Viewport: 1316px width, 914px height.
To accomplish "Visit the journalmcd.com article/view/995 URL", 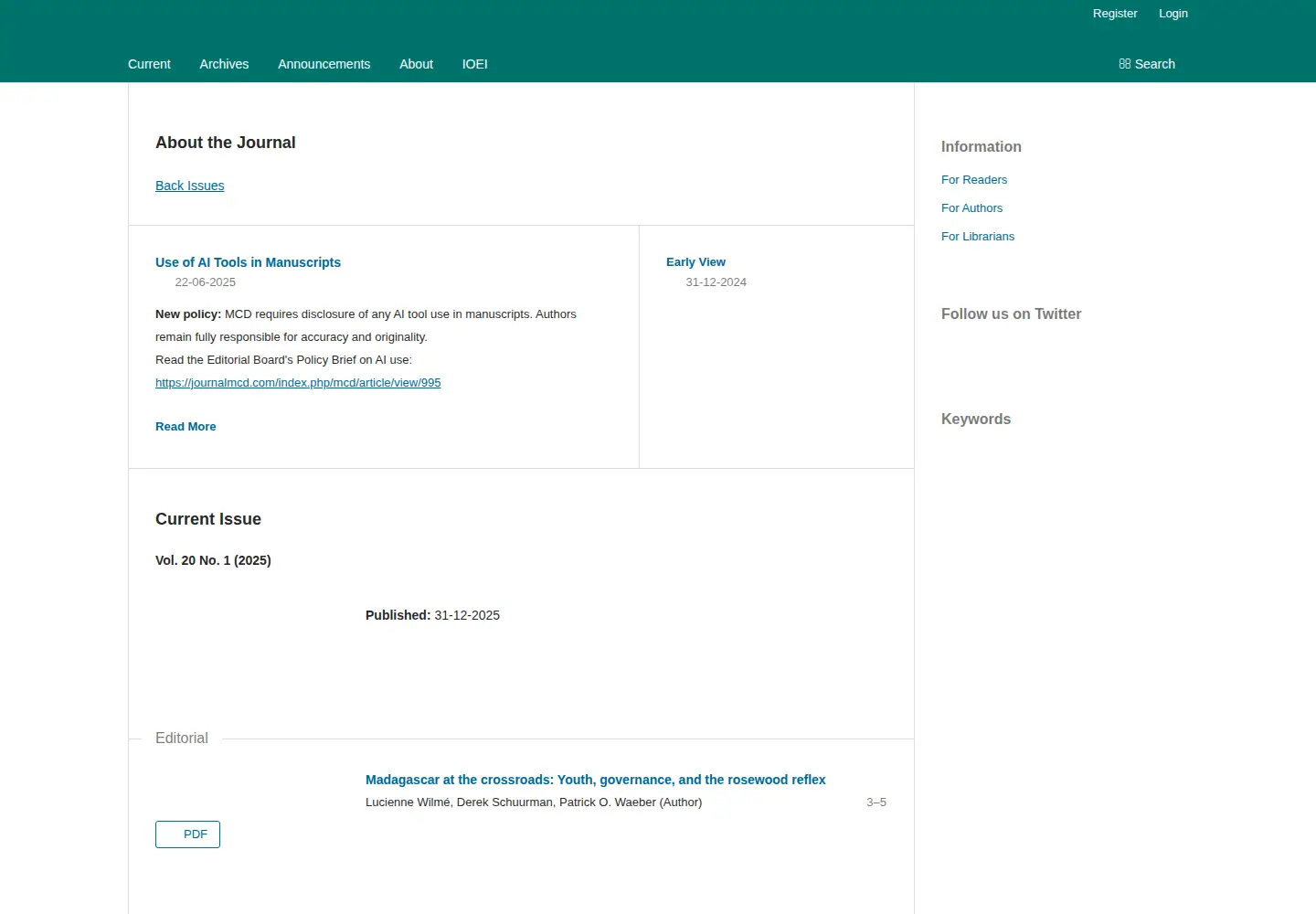I will point(298,383).
